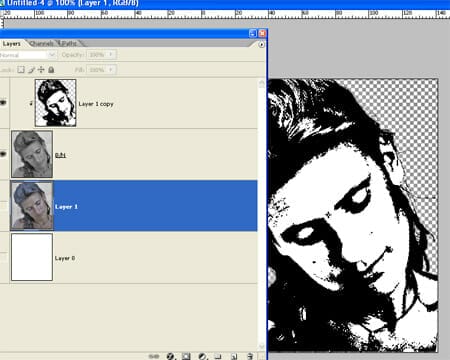Add a layer style from panel bottom
450x360 pixels.
coord(170,356)
